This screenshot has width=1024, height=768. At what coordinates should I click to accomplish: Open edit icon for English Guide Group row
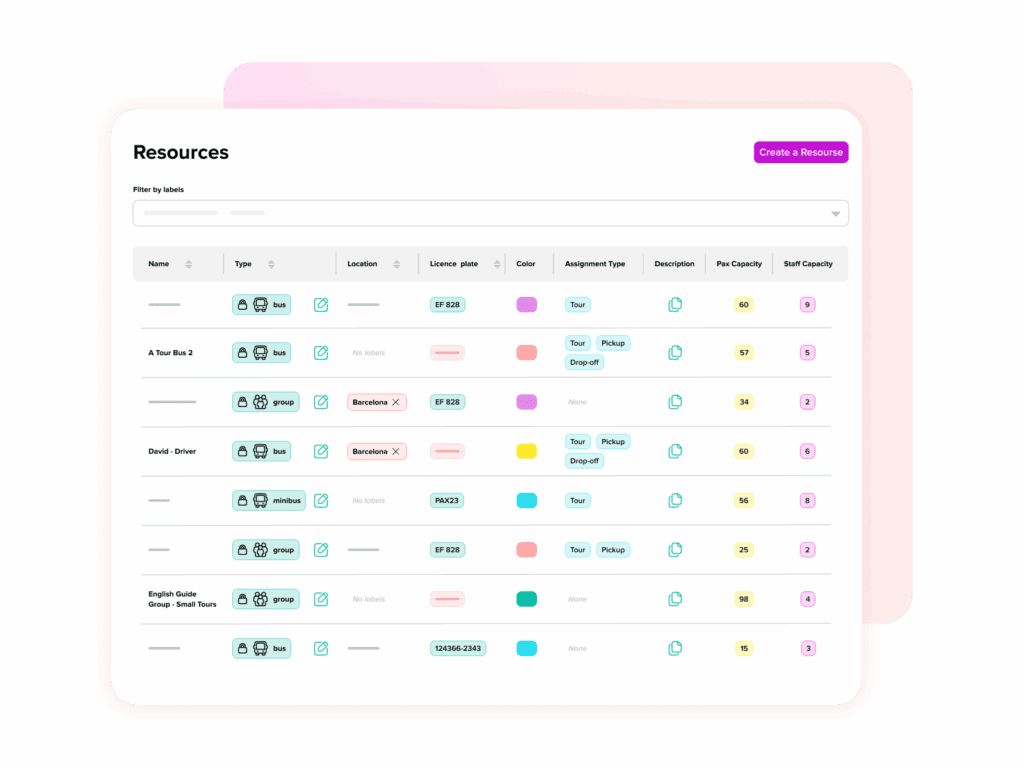[321, 599]
